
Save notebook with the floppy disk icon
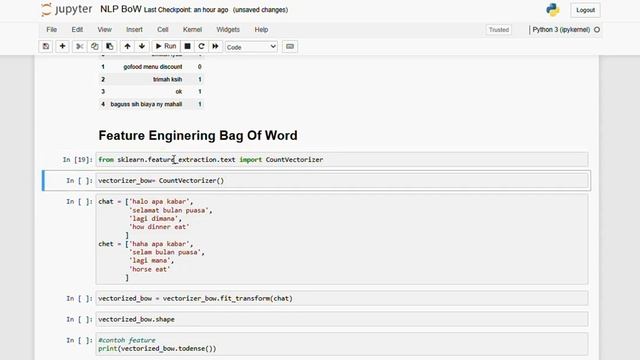click(46, 47)
